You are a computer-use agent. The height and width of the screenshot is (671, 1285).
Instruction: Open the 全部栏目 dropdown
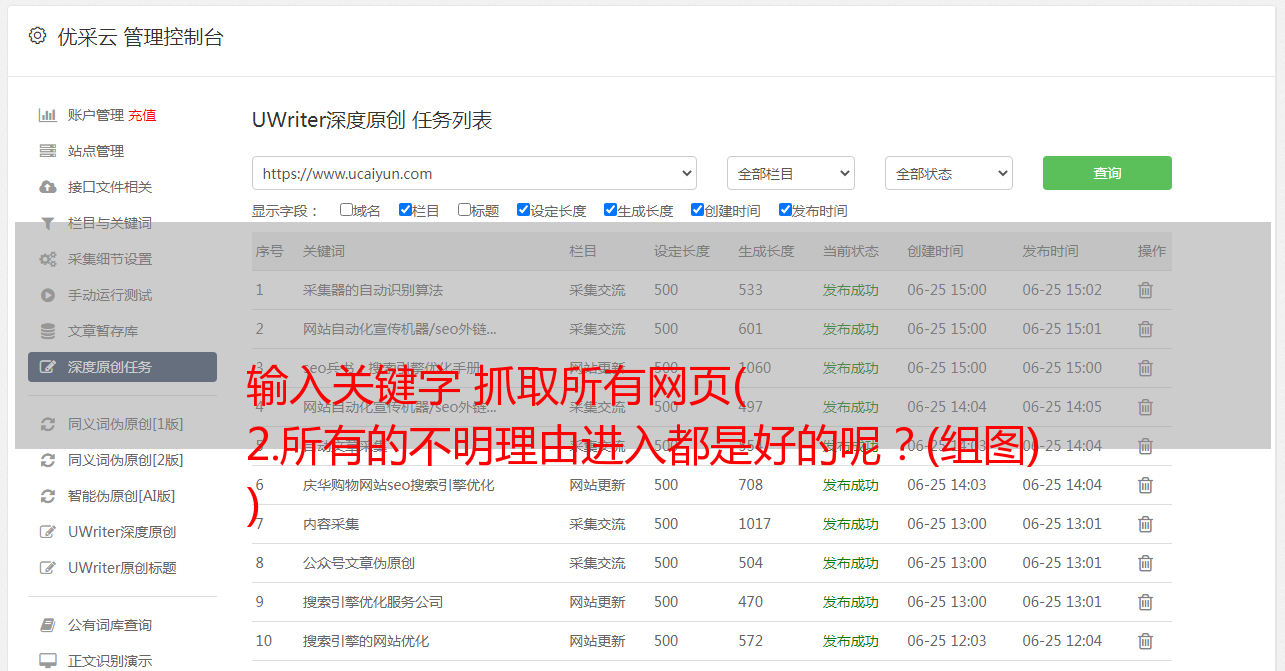point(791,173)
